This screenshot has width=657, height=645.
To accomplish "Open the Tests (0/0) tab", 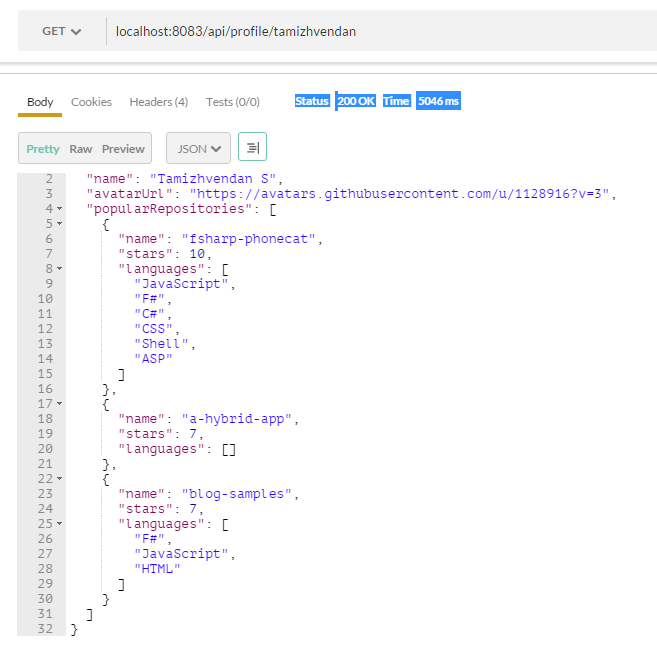I will point(232,102).
